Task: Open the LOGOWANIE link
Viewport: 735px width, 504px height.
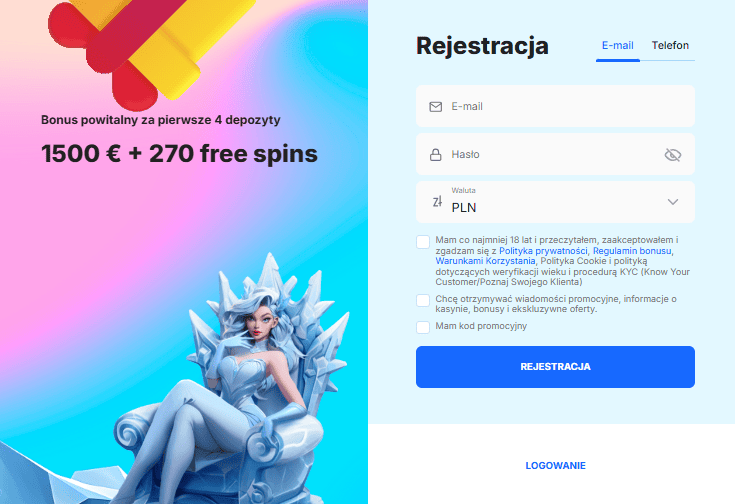Action: pos(555,466)
